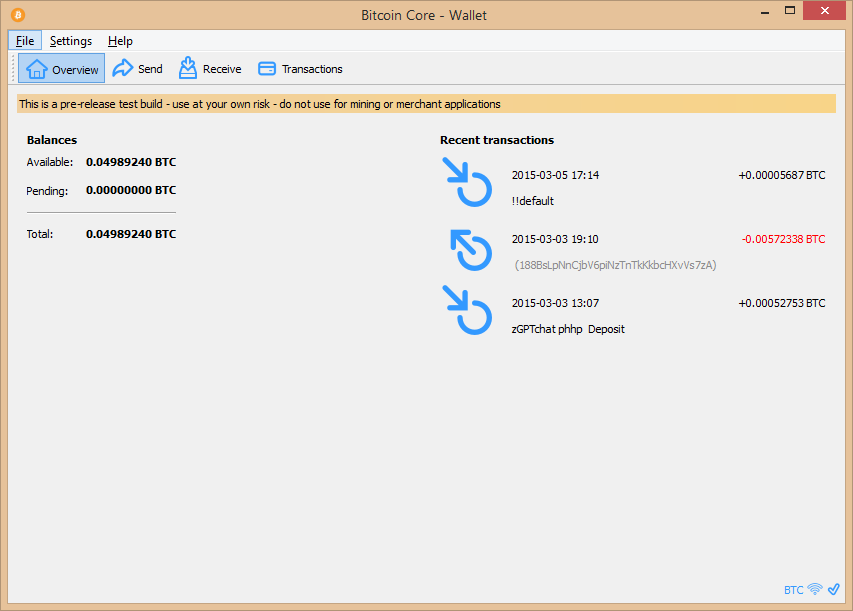Click the address 188BsLpNnCjbV6piNzTnTkKkbcHXvVs7zA

click(x=615, y=265)
